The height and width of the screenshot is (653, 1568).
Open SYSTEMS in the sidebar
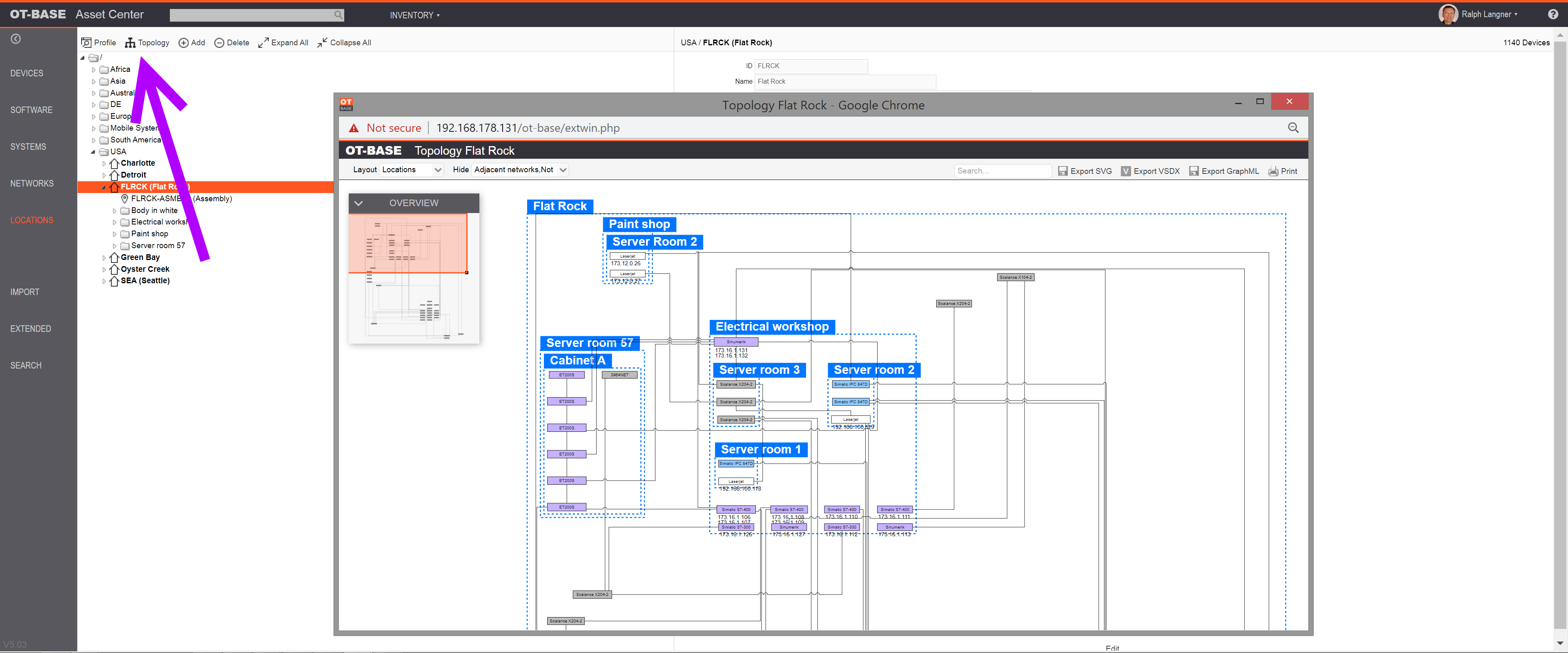[28, 147]
